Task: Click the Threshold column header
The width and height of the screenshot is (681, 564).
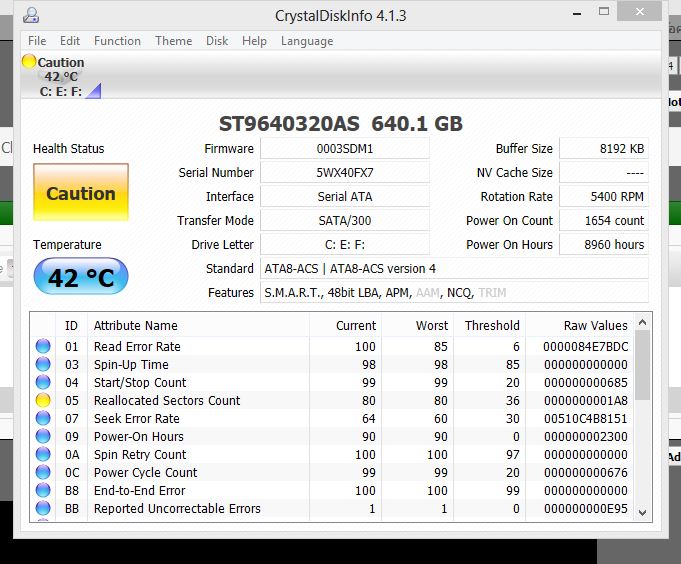Action: pyautogui.click(x=490, y=325)
